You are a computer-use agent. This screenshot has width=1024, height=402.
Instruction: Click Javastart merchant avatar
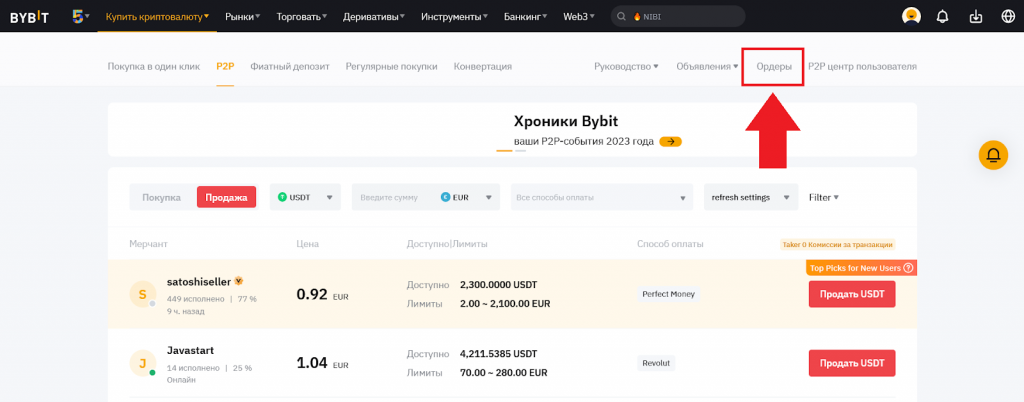[x=142, y=363]
